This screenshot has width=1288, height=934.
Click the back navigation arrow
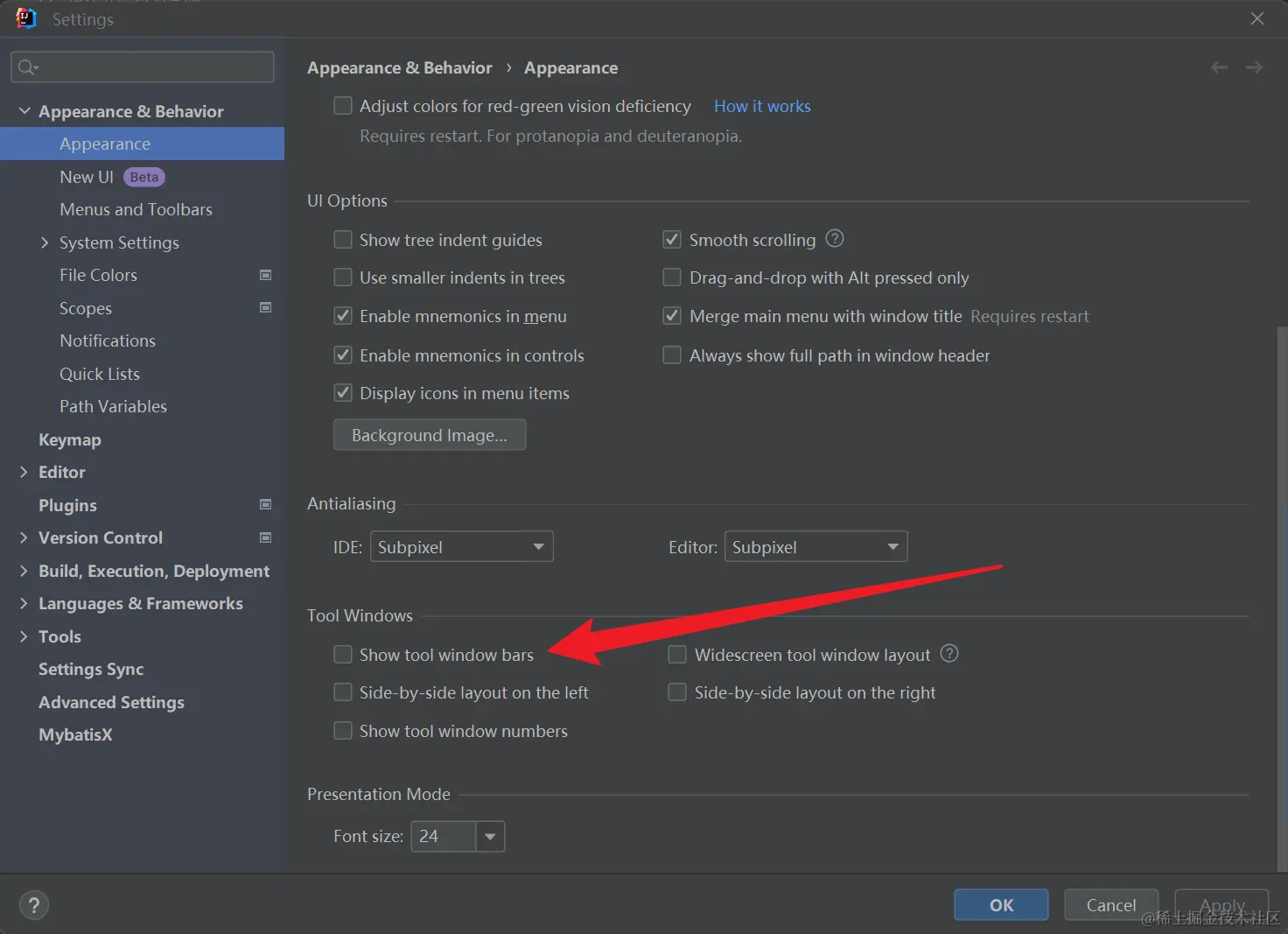pos(1219,67)
